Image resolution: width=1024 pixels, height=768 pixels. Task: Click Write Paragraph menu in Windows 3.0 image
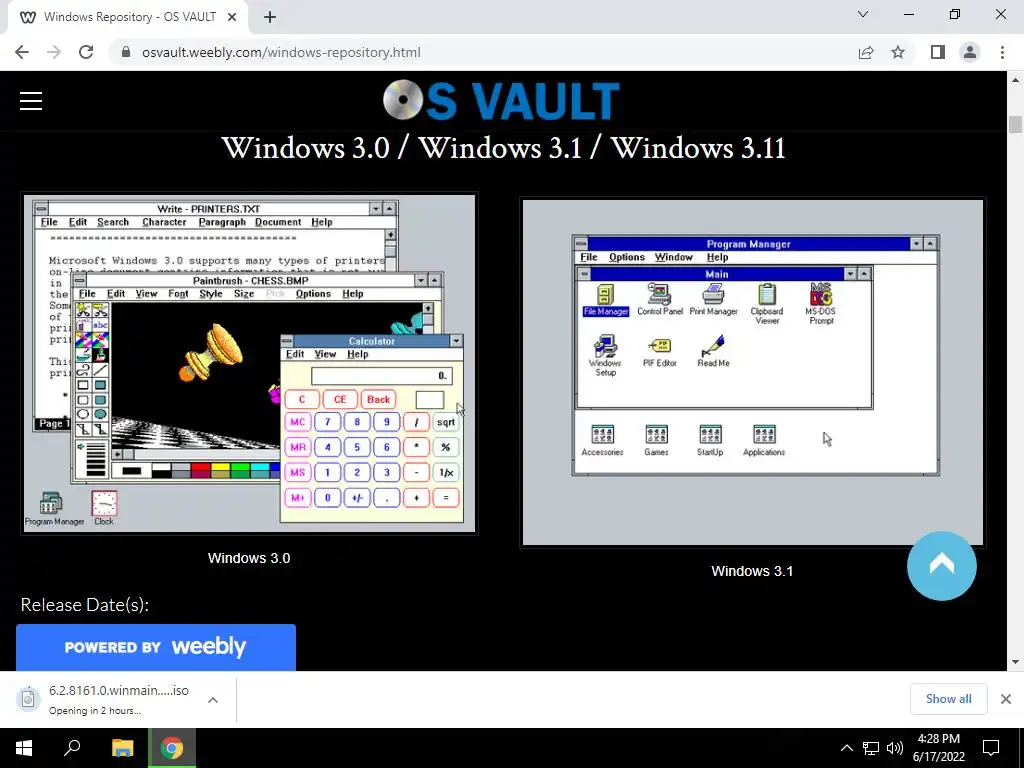pos(222,222)
